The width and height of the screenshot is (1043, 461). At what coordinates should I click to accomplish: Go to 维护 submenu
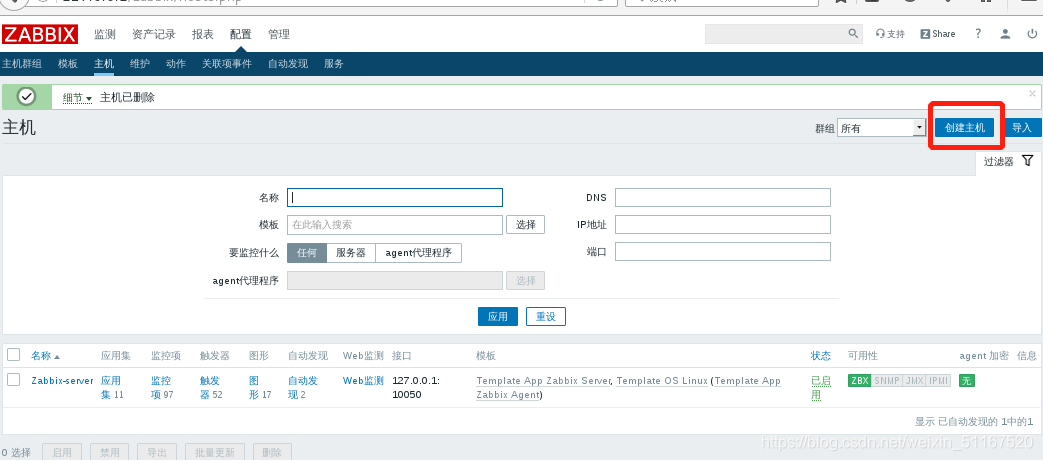(140, 64)
